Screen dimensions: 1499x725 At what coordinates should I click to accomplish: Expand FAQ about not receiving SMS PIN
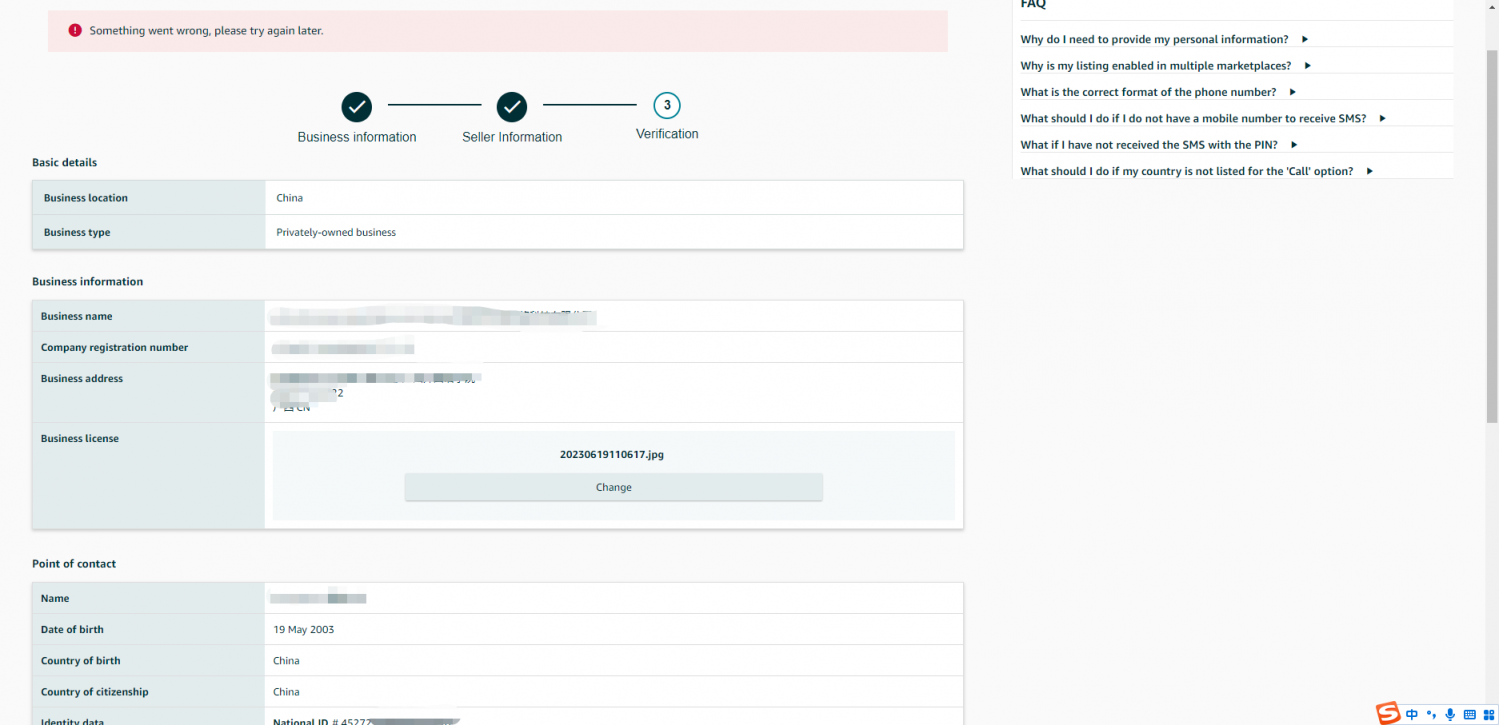click(1158, 145)
